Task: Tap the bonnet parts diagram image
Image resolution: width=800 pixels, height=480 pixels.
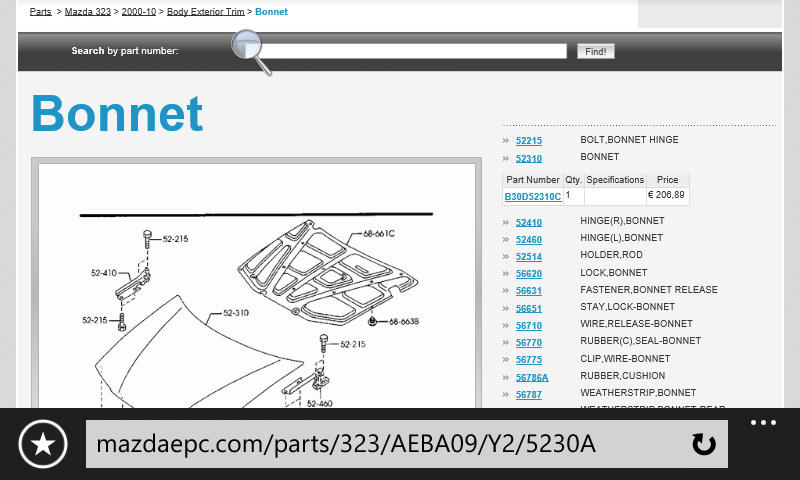Action: pyautogui.click(x=260, y=290)
